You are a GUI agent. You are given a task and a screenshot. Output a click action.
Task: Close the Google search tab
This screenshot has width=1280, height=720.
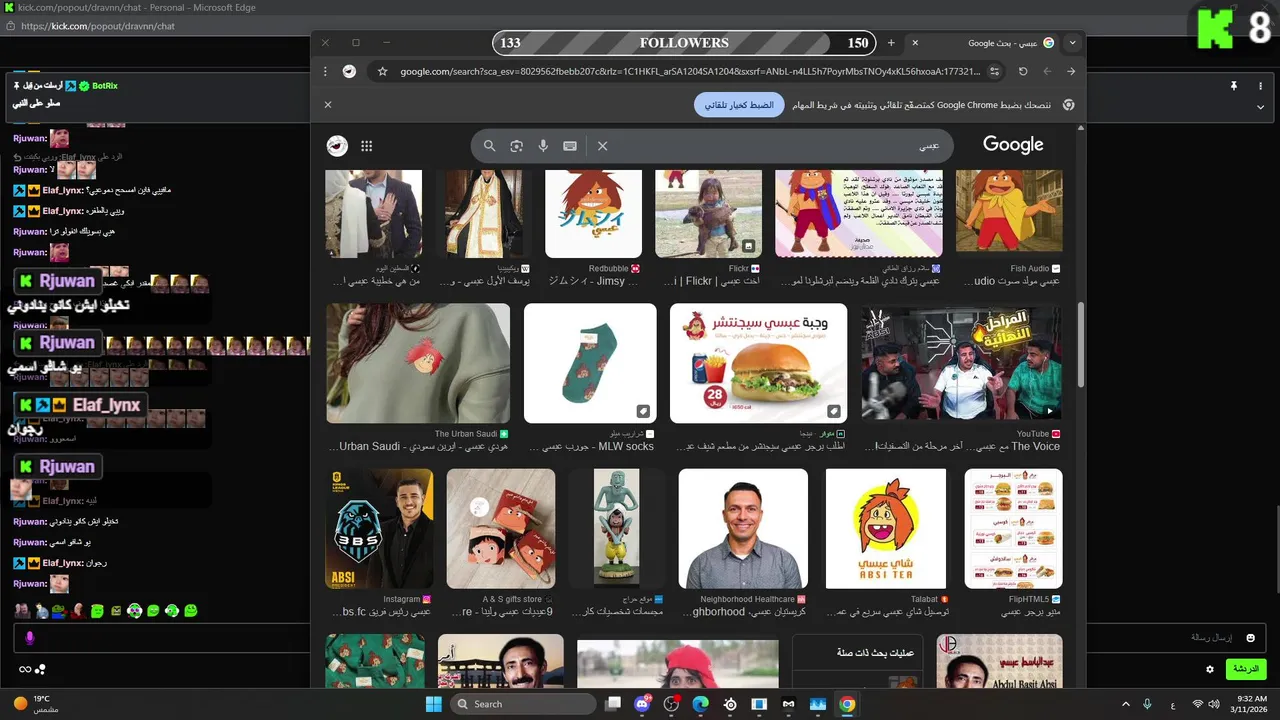915,43
